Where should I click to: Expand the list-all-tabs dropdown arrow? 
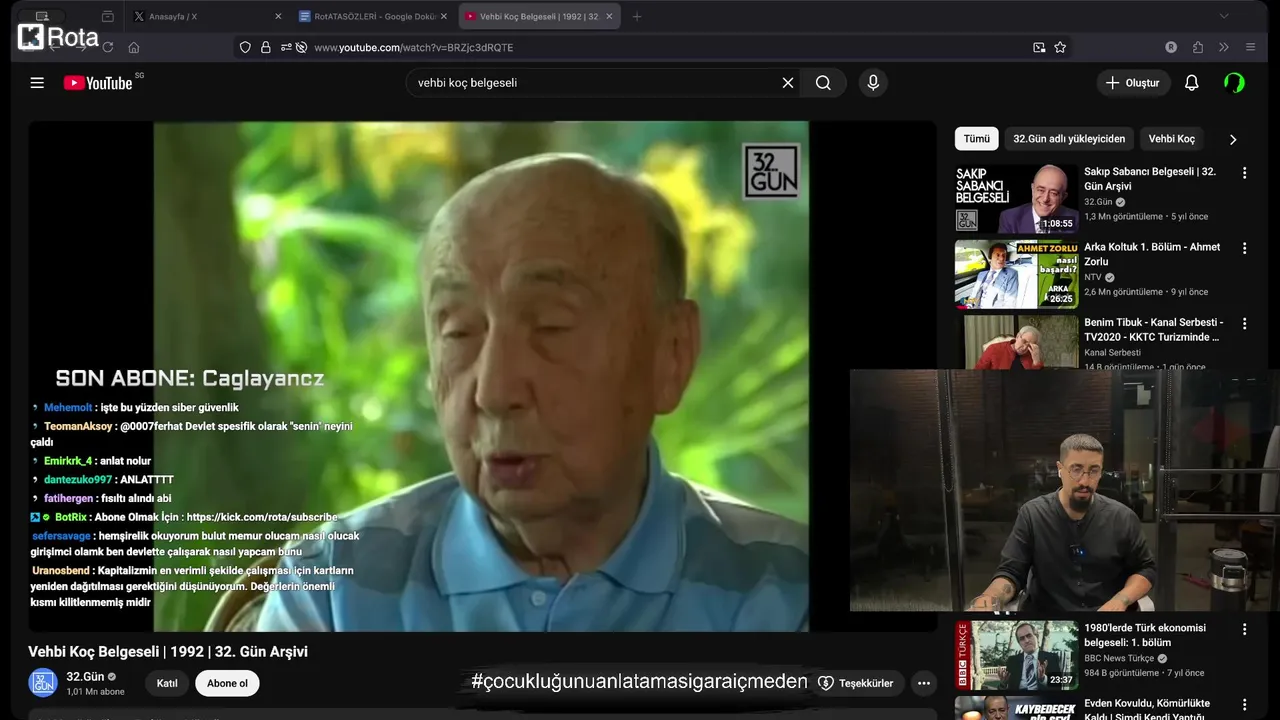1223,16
